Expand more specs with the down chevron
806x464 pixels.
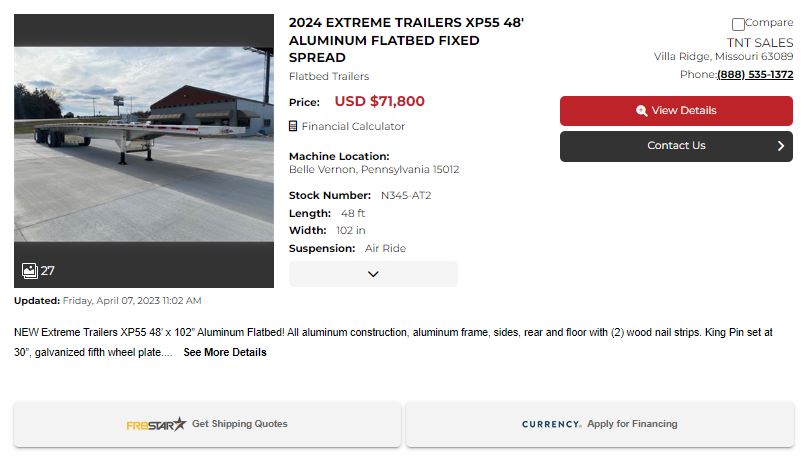point(373,274)
